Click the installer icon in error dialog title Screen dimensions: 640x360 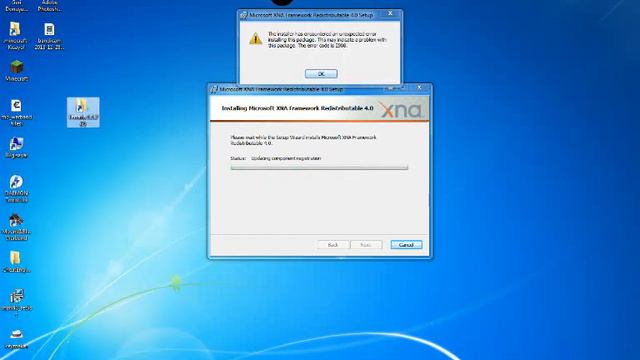click(x=244, y=15)
